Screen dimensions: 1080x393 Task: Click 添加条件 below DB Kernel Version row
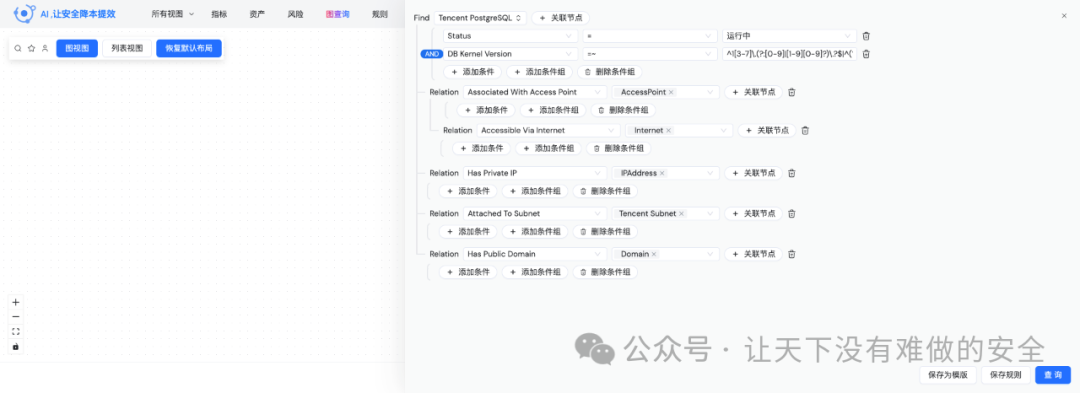(472, 72)
